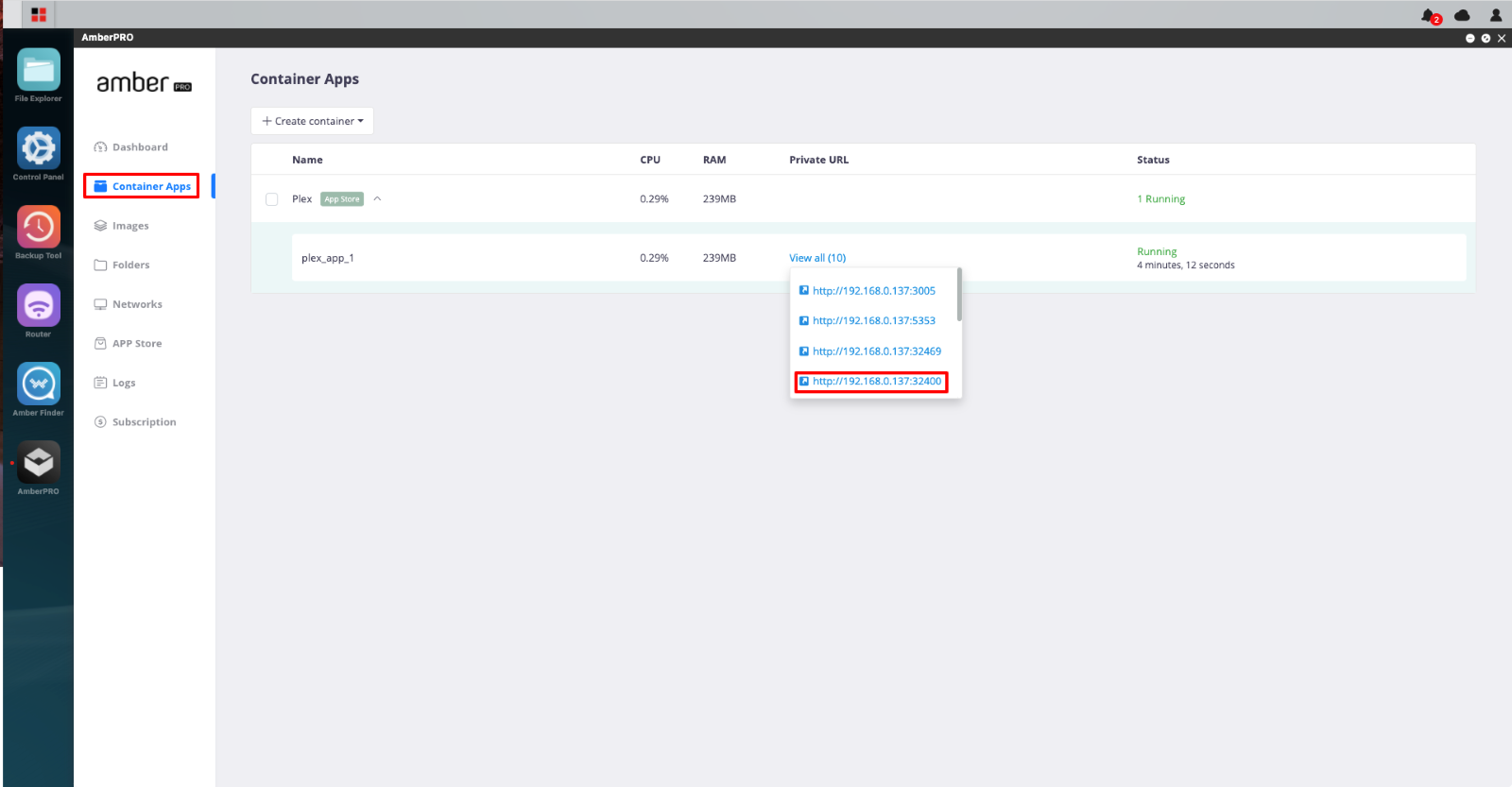Open Networks section in sidebar
This screenshot has width=1512, height=787.
pyautogui.click(x=129, y=304)
